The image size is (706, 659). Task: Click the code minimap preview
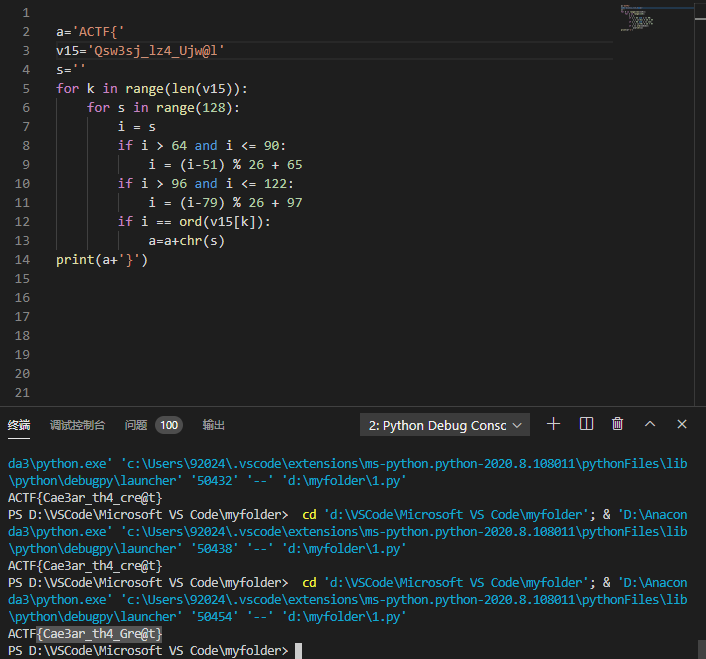pyautogui.click(x=637, y=18)
